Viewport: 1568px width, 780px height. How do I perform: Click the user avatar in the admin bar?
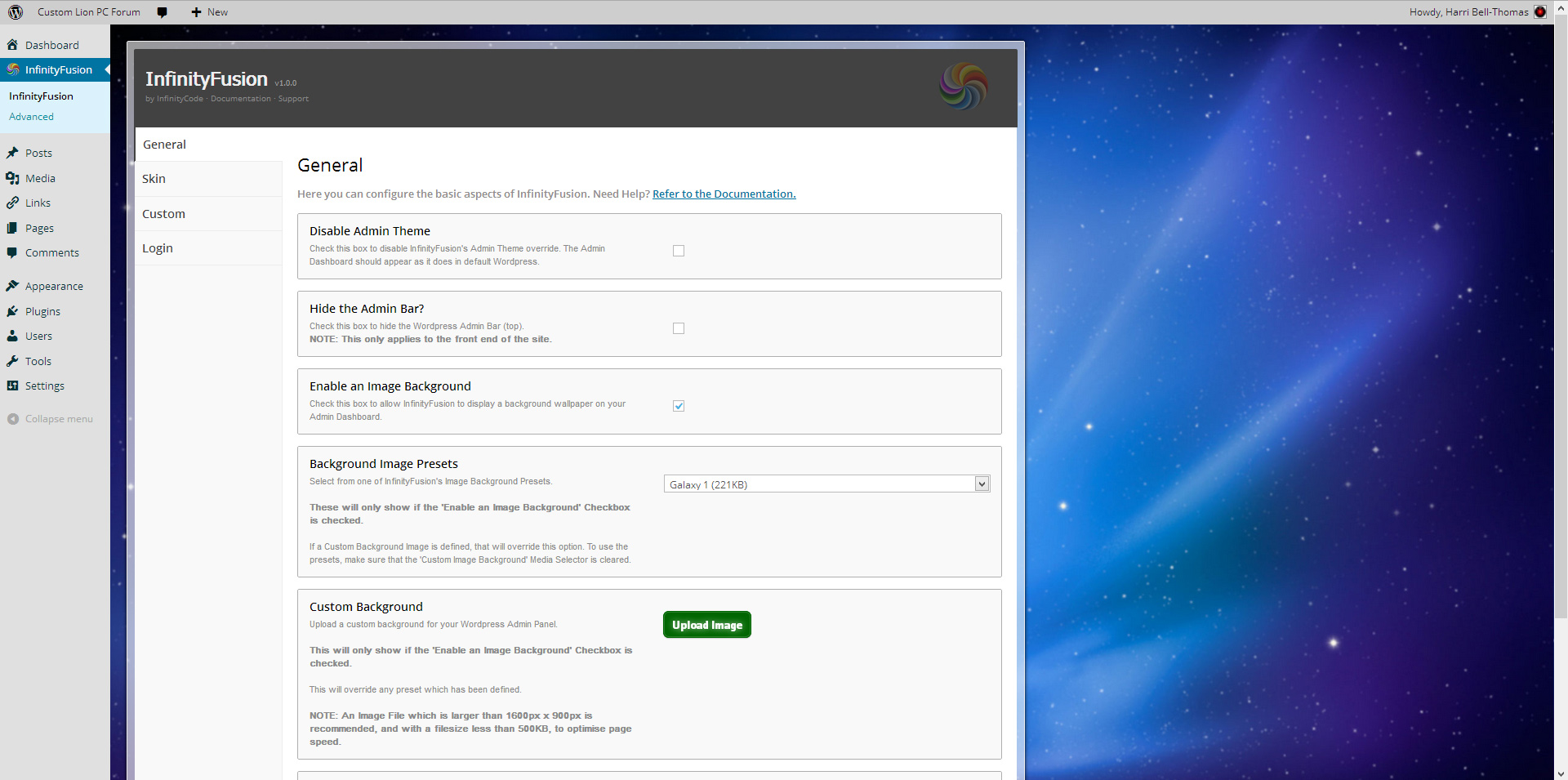(1540, 12)
